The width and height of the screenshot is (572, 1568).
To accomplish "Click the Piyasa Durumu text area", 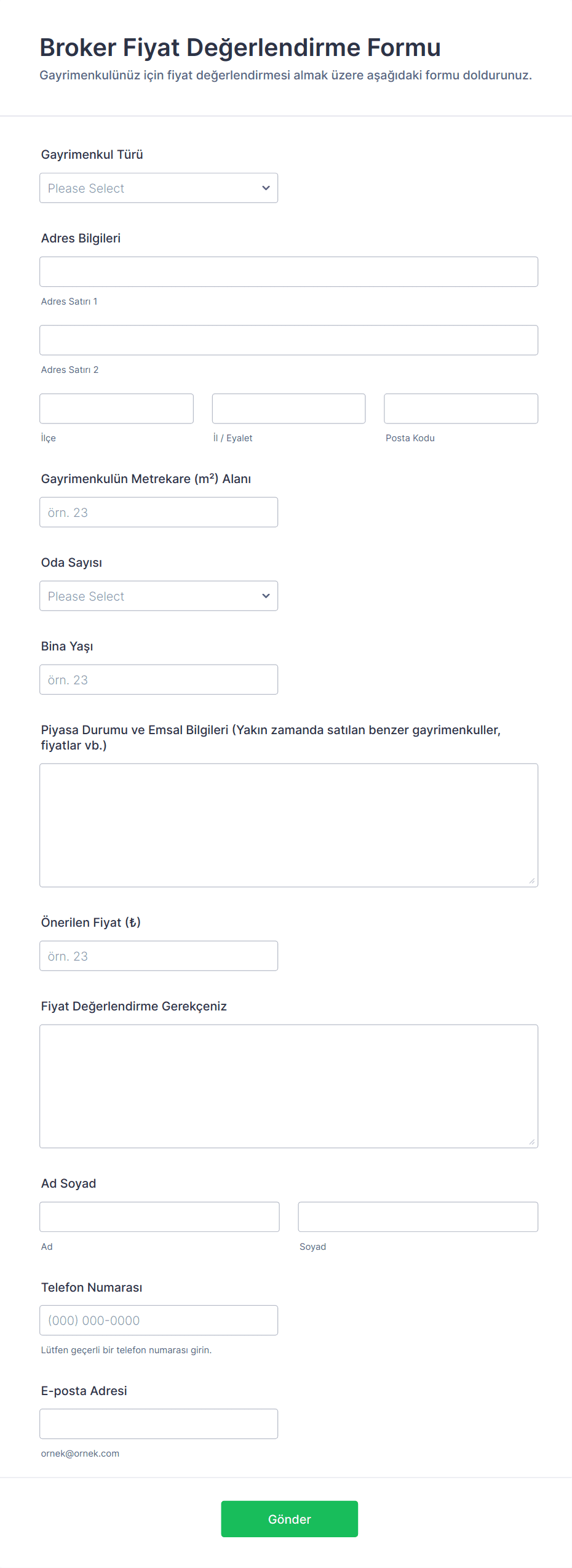I will (288, 825).
